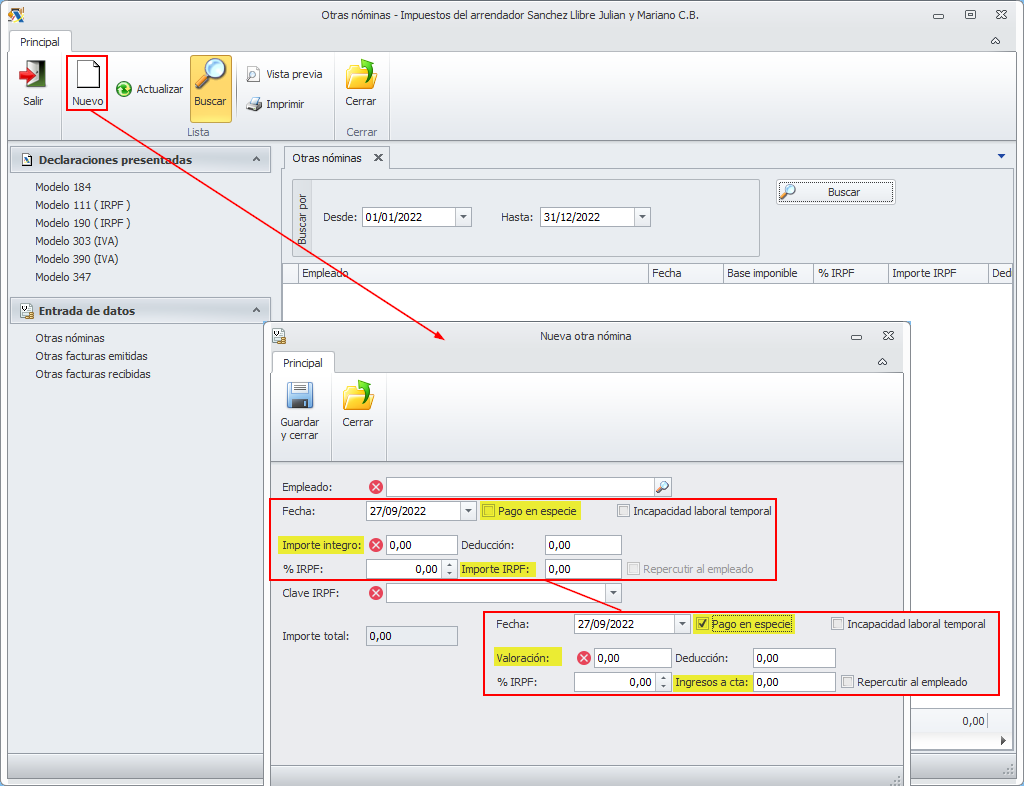Sort by Base imponible column header
Image resolution: width=1024 pixels, height=786 pixels.
(x=768, y=274)
